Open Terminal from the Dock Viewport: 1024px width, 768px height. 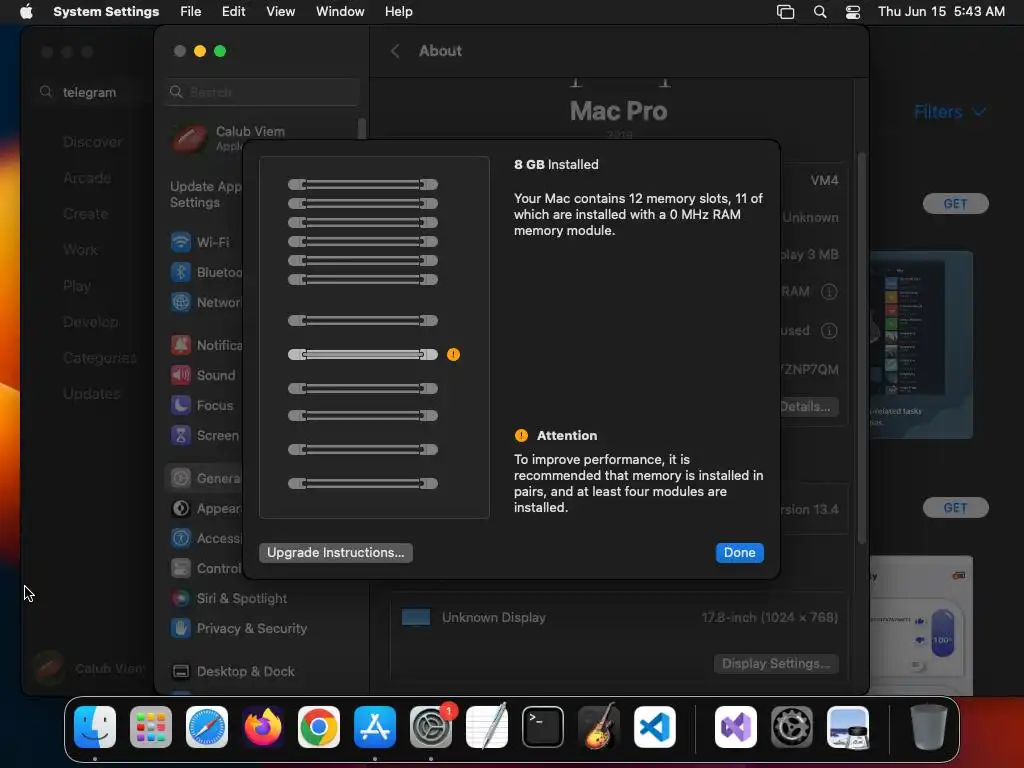[x=543, y=727]
